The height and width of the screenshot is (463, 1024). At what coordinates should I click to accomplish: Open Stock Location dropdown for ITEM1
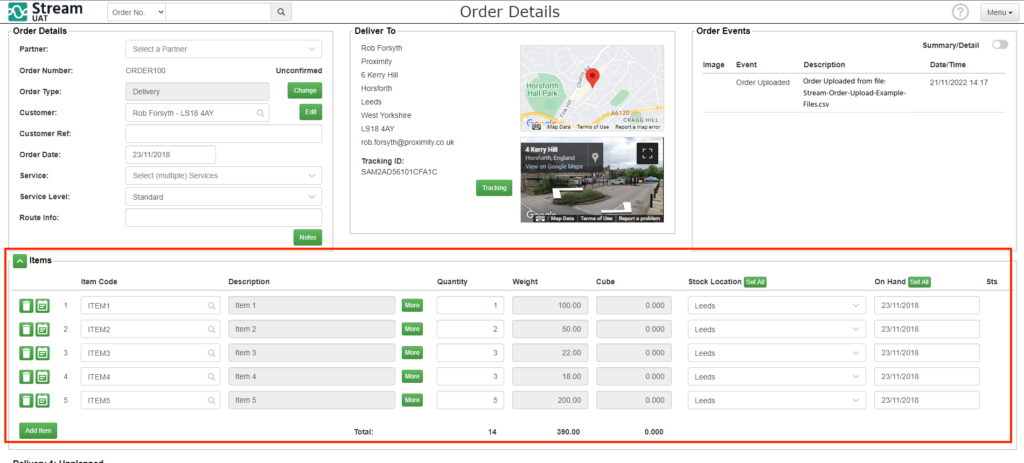pyautogui.click(x=776, y=306)
